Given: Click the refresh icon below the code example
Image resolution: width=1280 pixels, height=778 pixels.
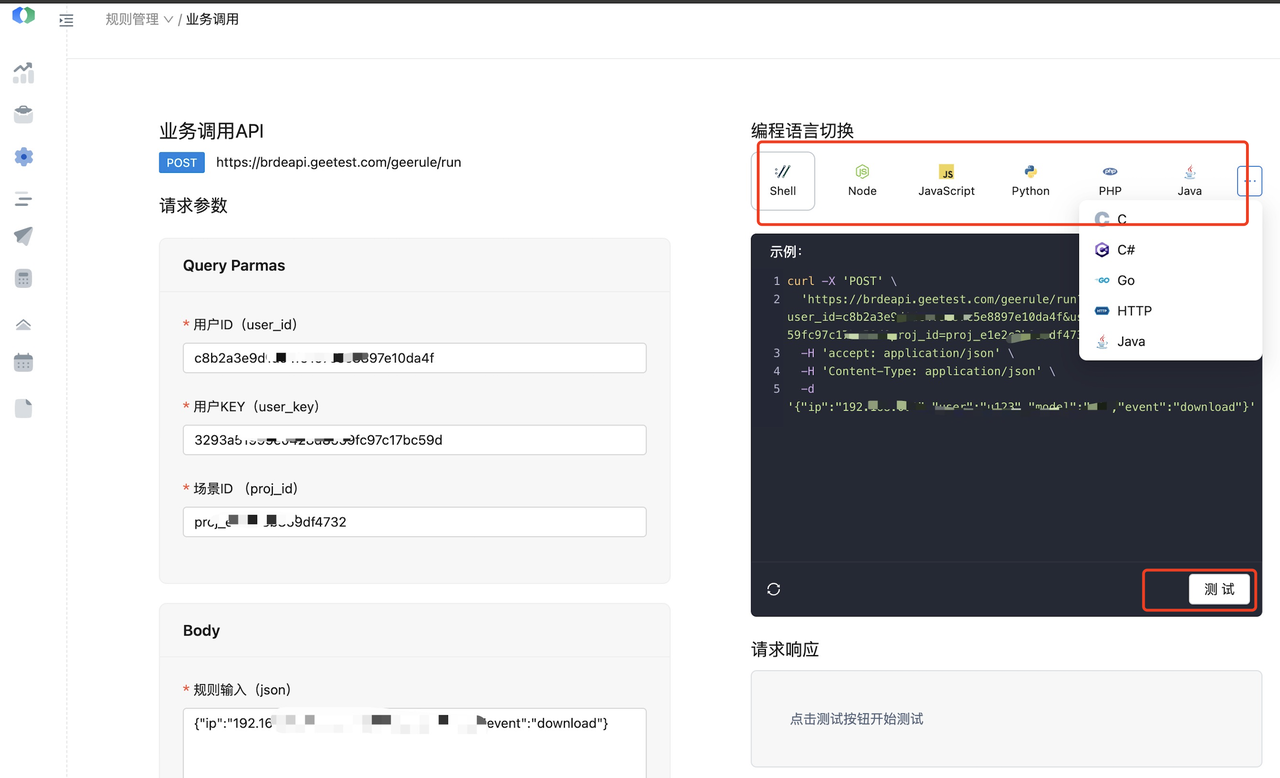Looking at the screenshot, I should (x=773, y=589).
